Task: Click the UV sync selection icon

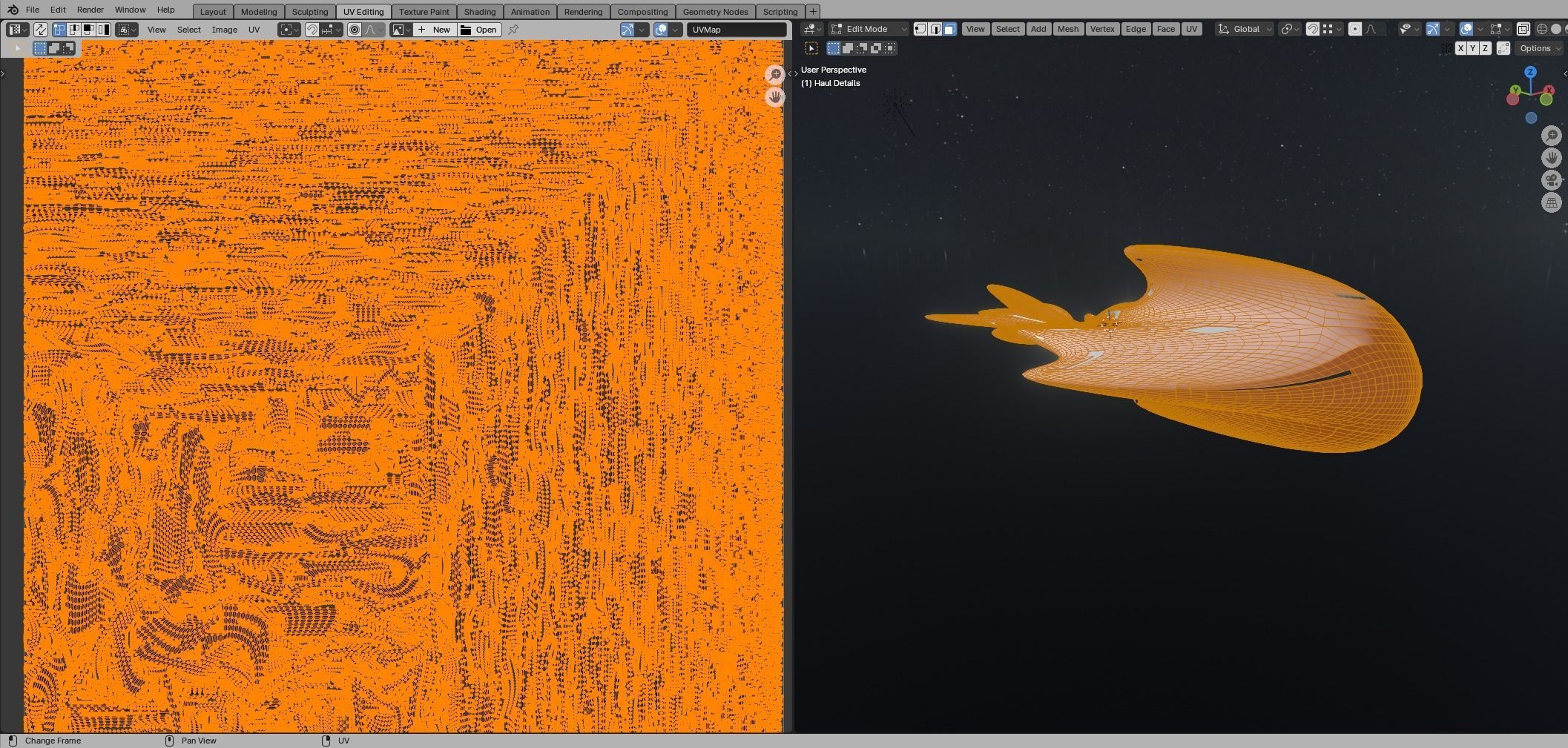Action: (x=40, y=30)
